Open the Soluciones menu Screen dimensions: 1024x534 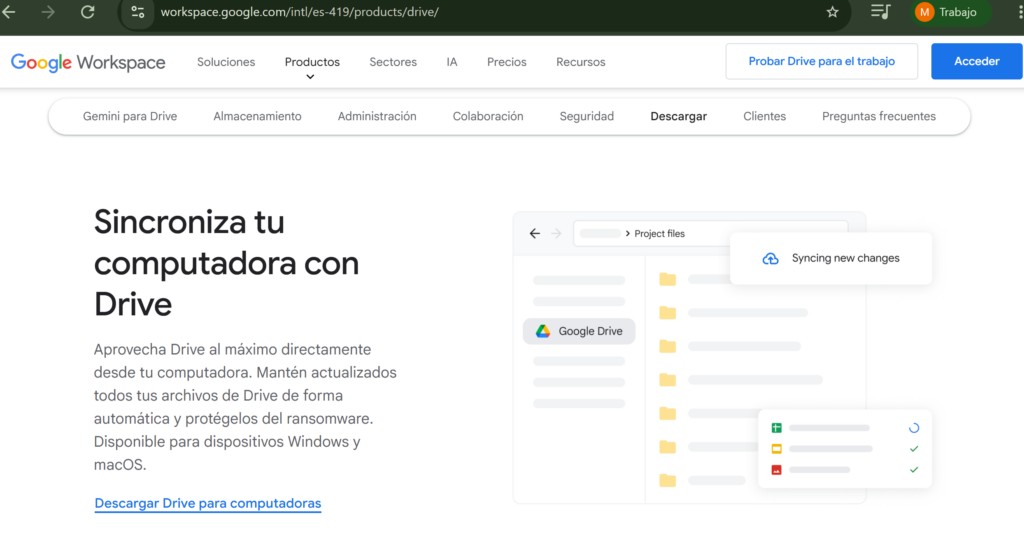pyautogui.click(x=226, y=62)
